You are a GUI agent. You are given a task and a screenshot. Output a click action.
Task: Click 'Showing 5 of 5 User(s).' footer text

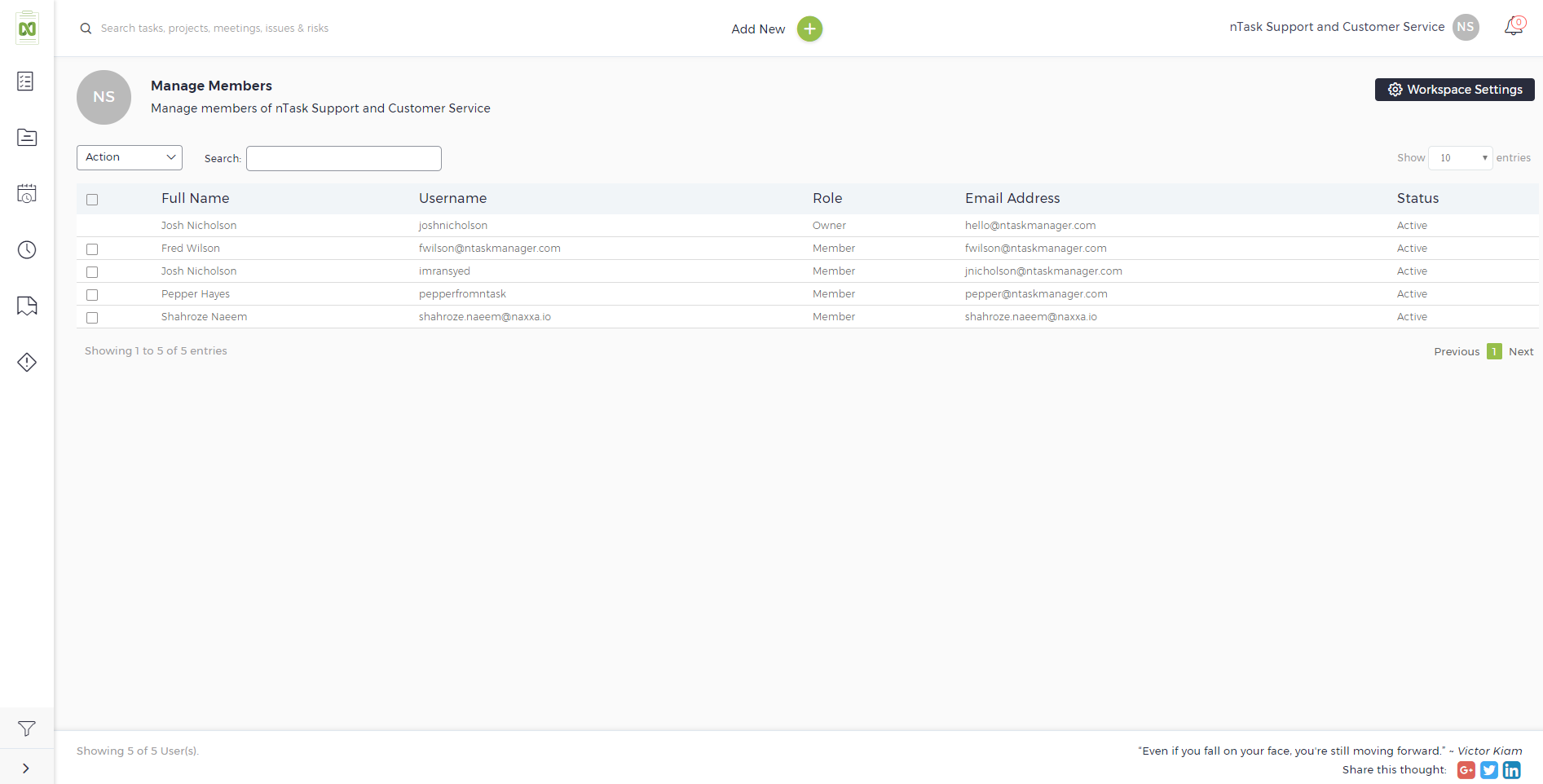pyautogui.click(x=138, y=751)
